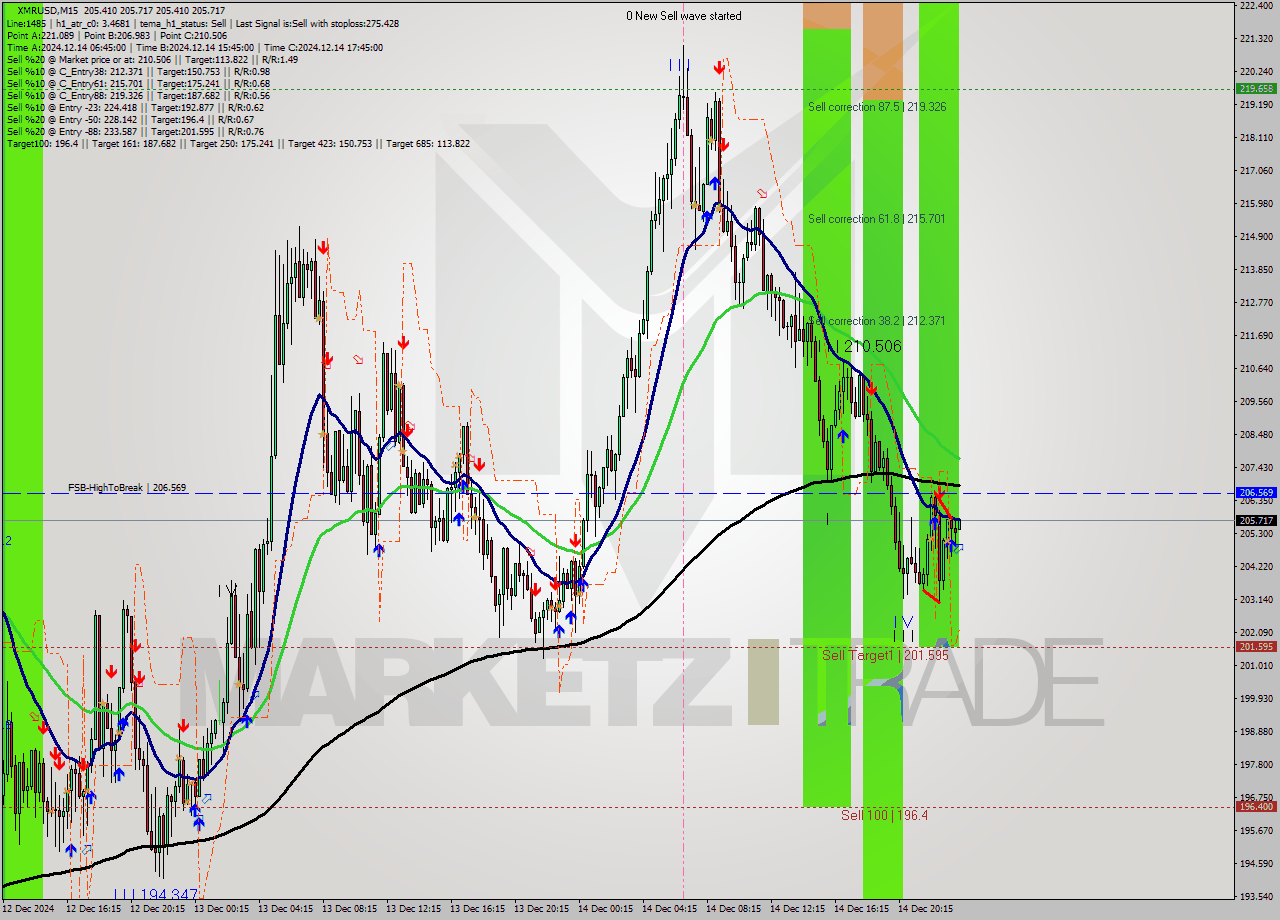Click the '14 Dec 20:15' time axis label
The image size is (1280, 920).
[x=926, y=909]
